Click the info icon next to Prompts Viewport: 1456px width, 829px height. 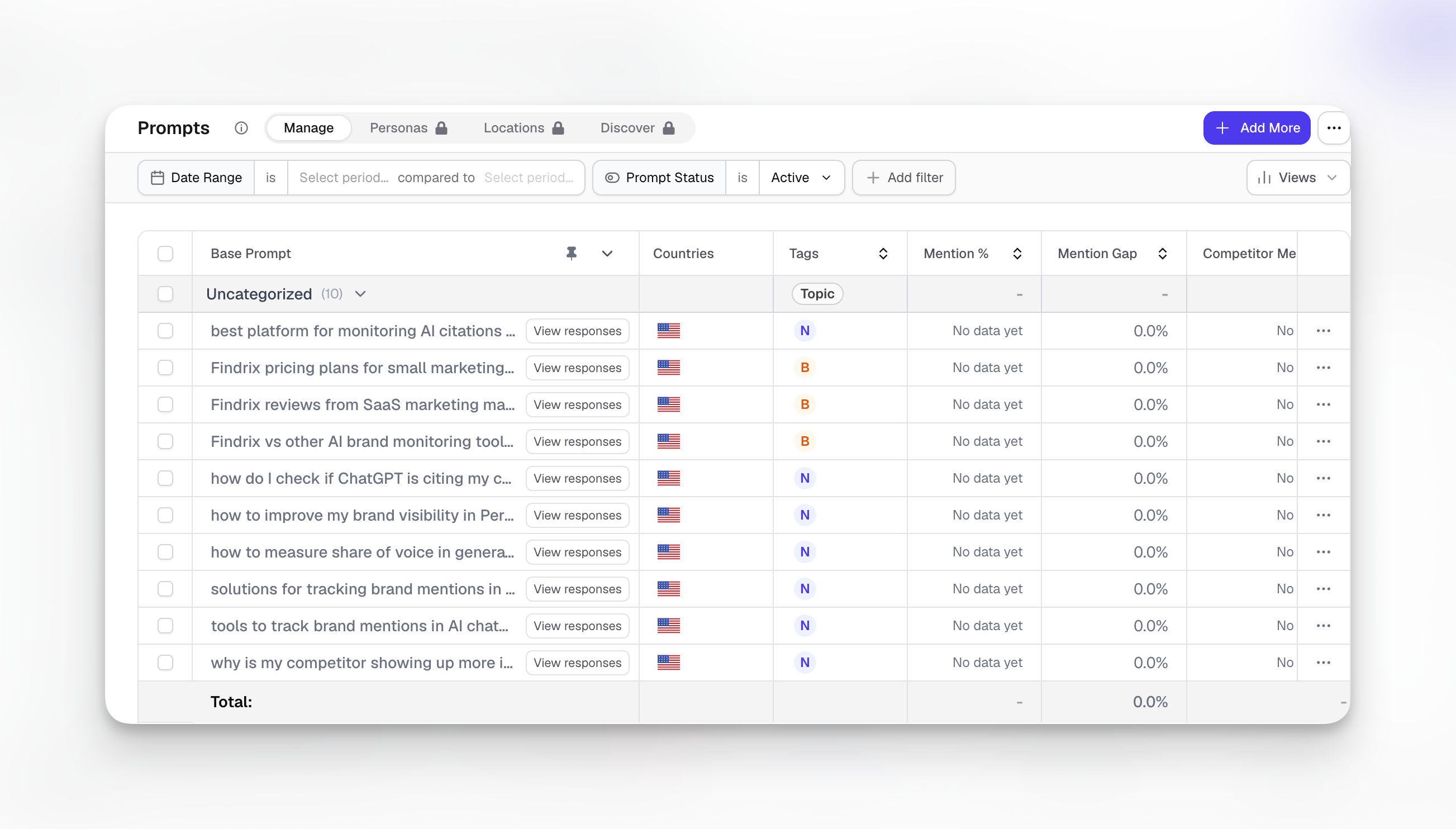241,128
